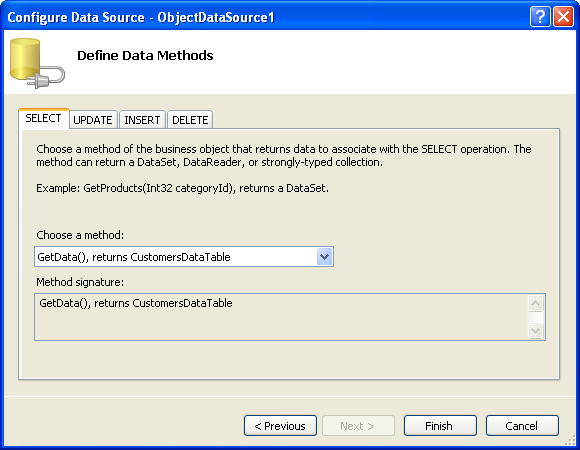Click the Define Data Methods heading
The image size is (580, 450).
(145, 55)
